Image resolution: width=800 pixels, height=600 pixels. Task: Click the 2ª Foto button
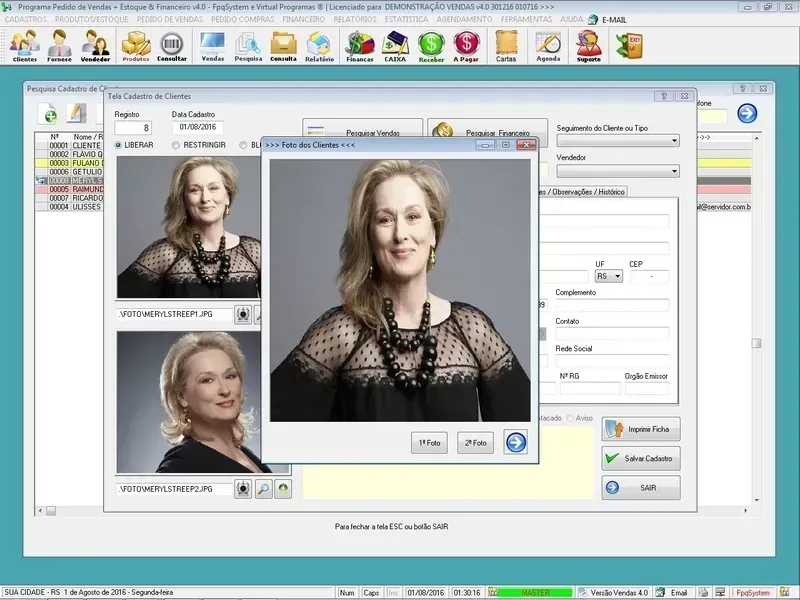[476, 442]
